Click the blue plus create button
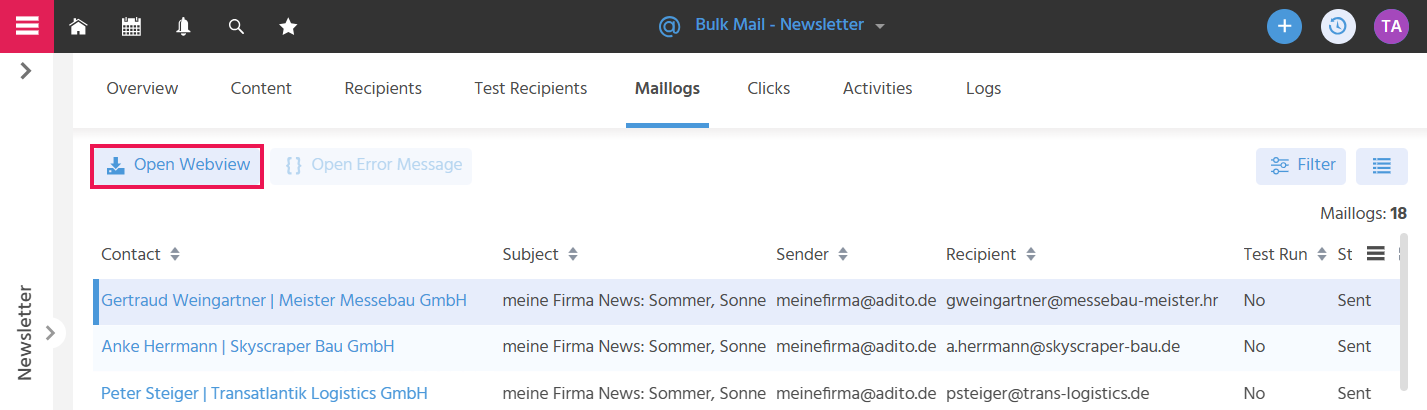 [1284, 26]
